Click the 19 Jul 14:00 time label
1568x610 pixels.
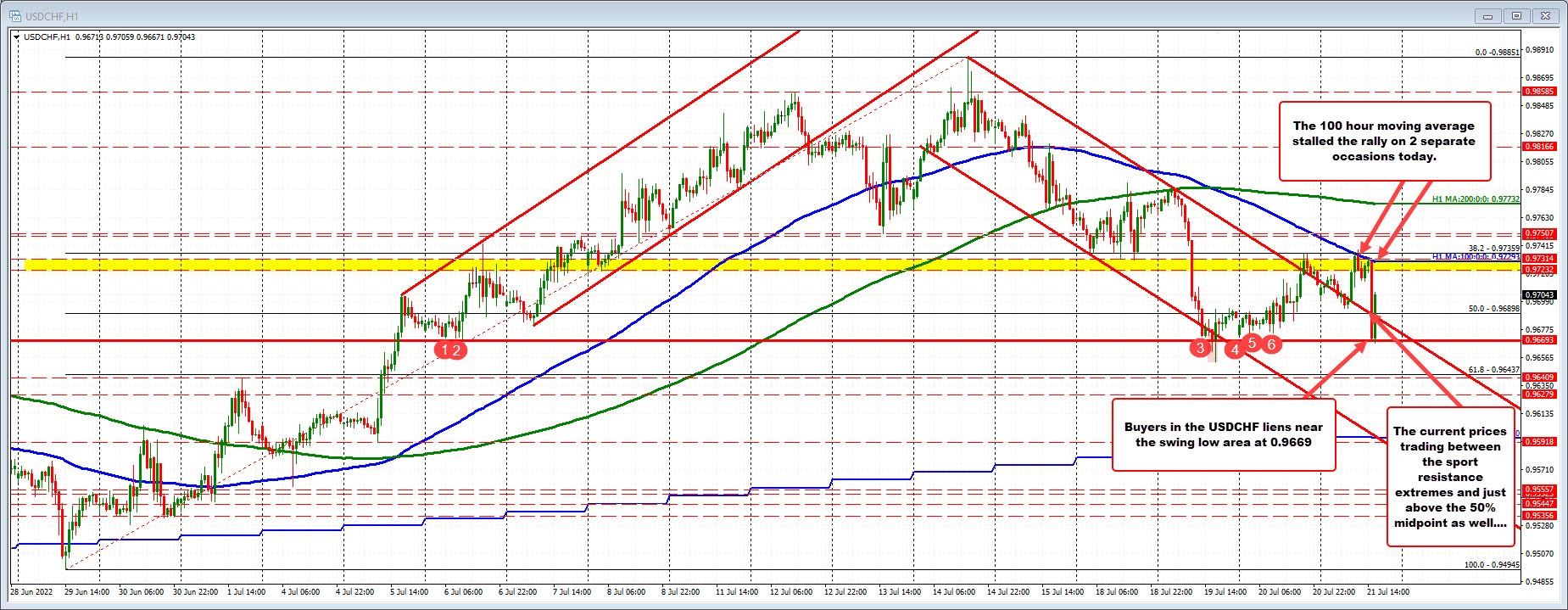[x=1225, y=591]
